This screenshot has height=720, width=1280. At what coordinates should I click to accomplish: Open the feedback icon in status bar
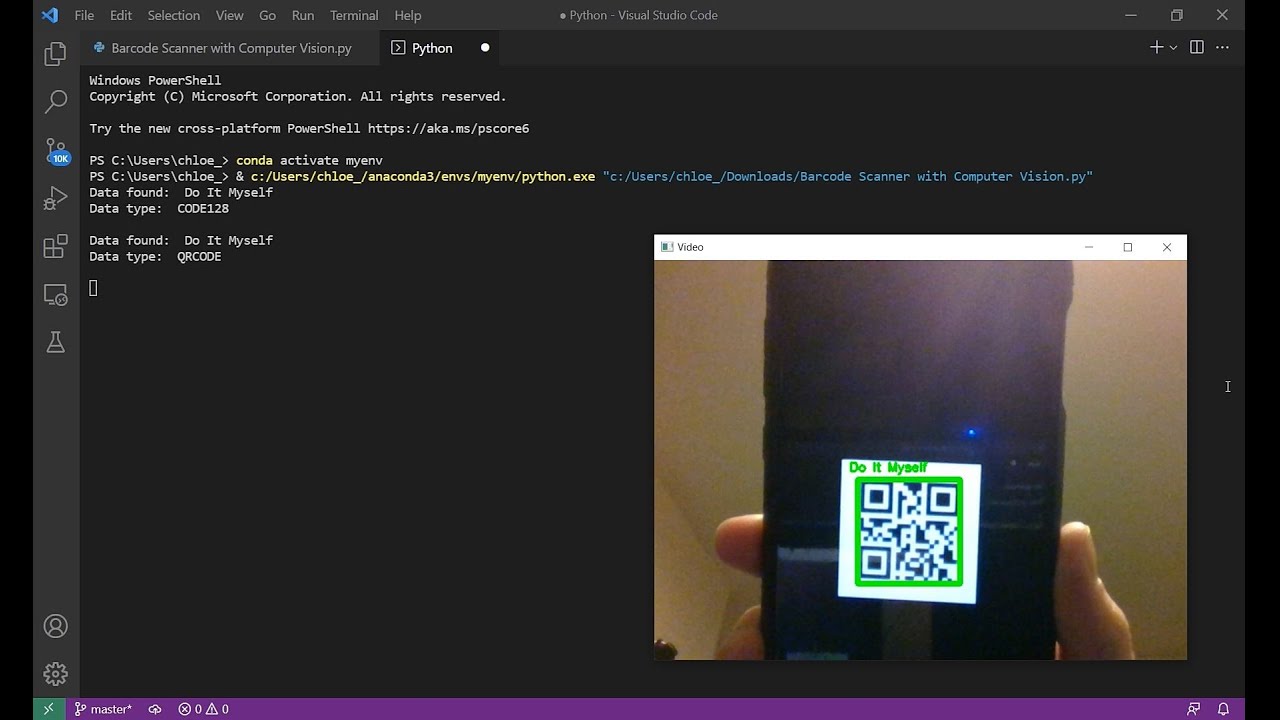click(1193, 709)
